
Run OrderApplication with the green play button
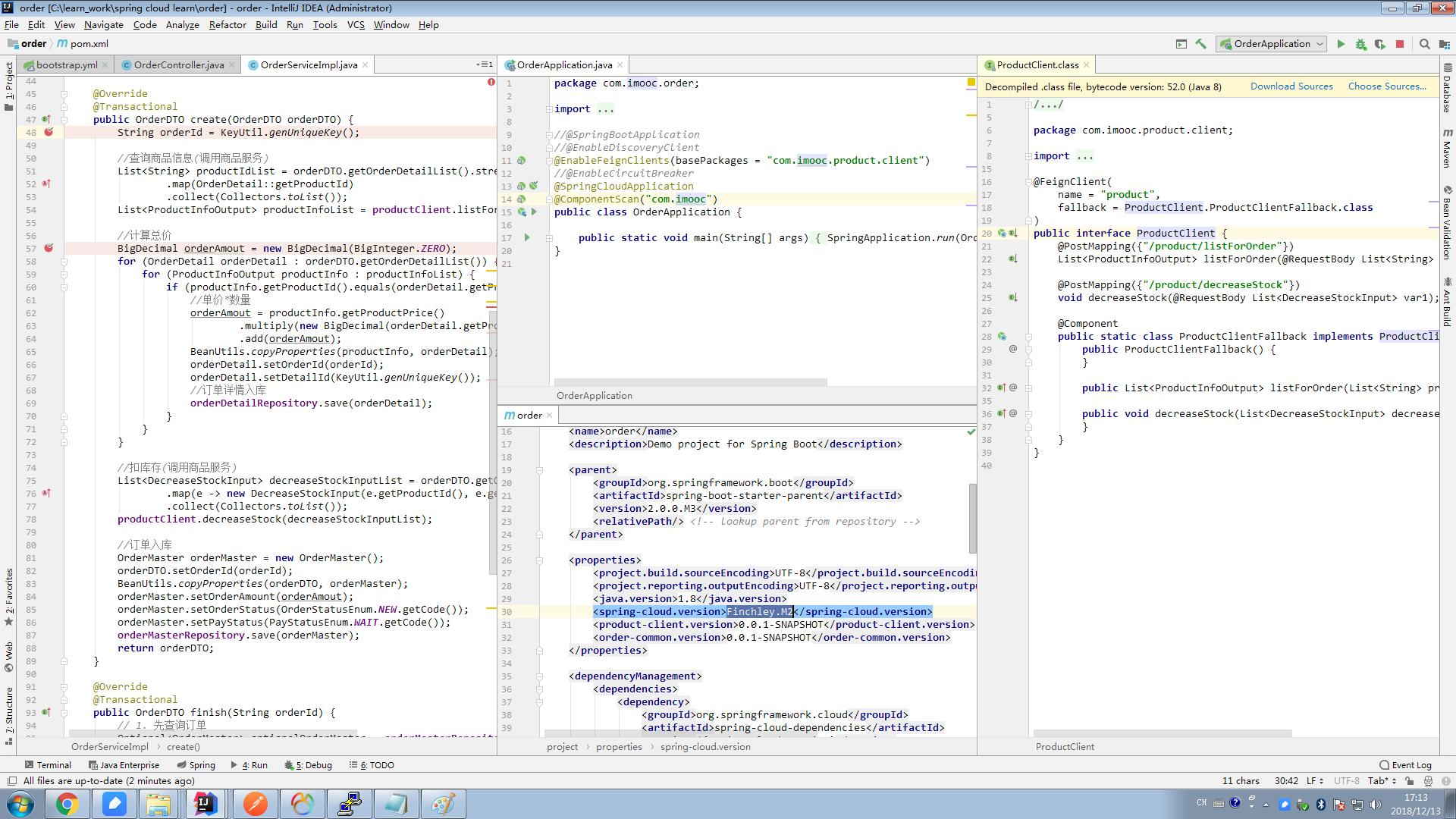tap(1341, 44)
